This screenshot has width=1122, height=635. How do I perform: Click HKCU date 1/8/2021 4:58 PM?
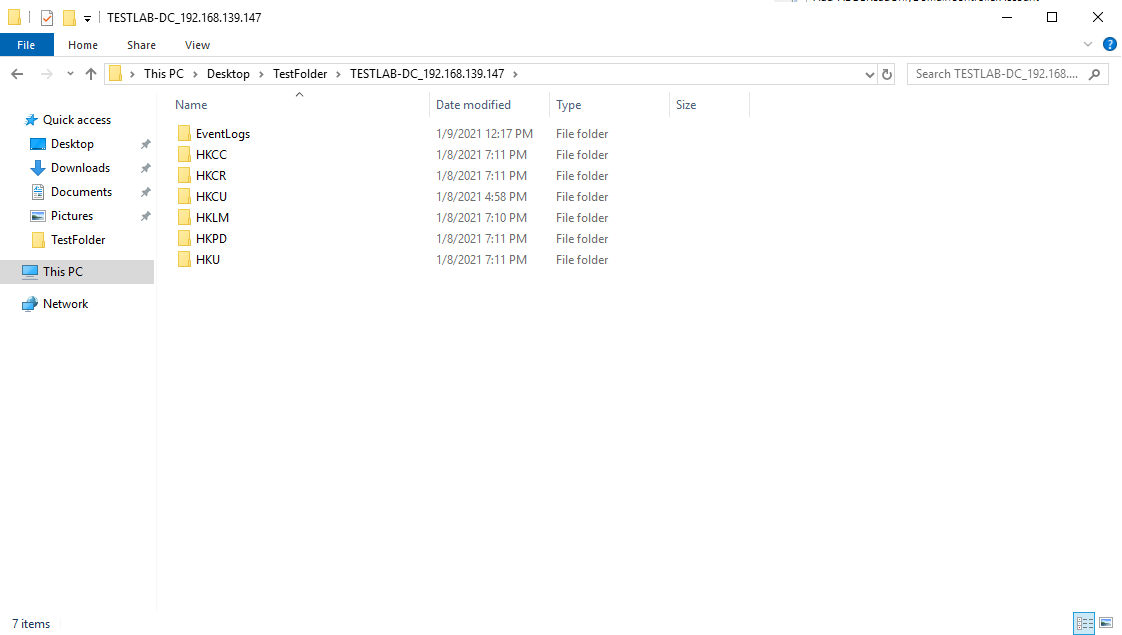tap(482, 196)
